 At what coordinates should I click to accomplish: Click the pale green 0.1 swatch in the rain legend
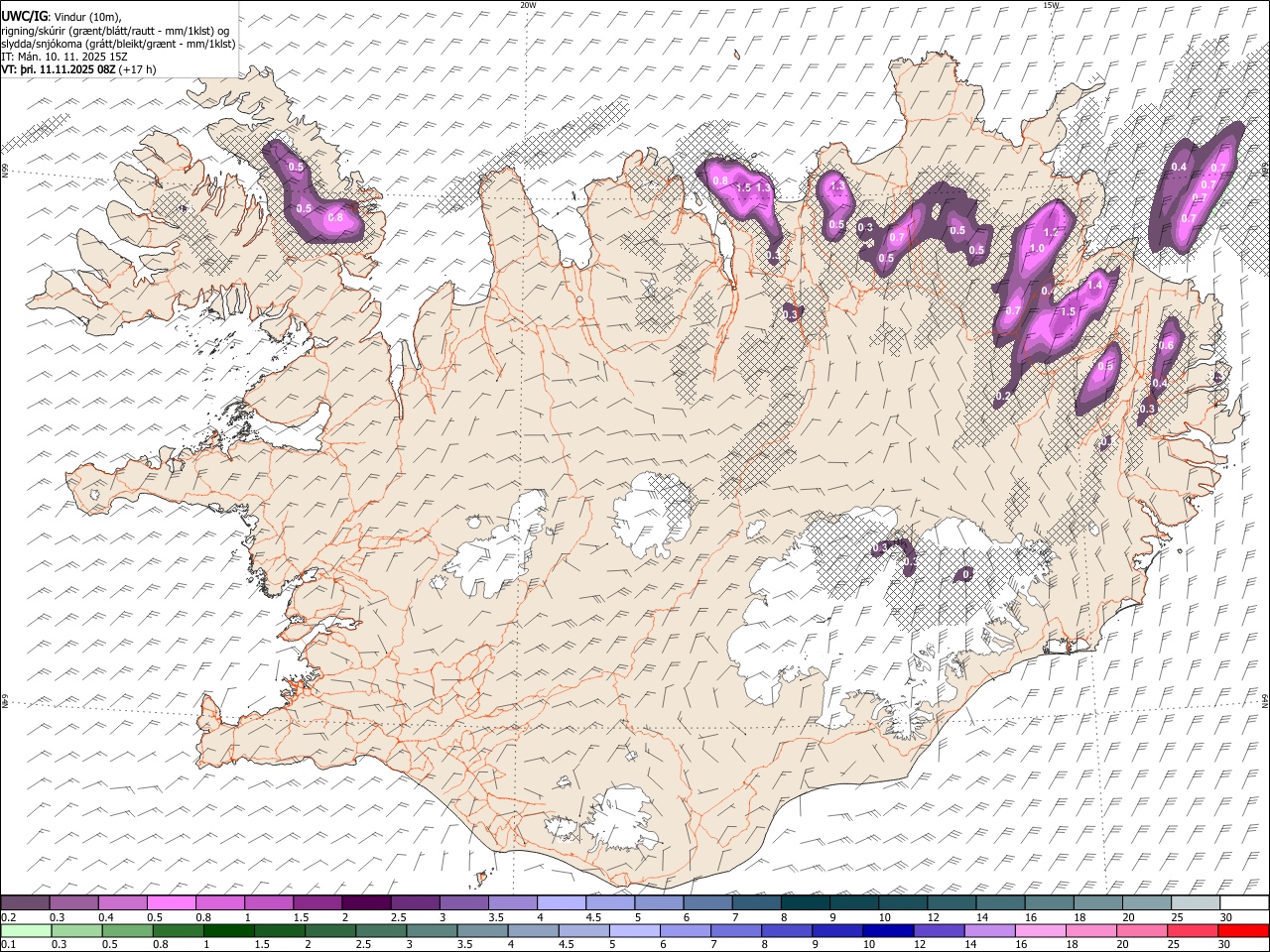coord(27,930)
